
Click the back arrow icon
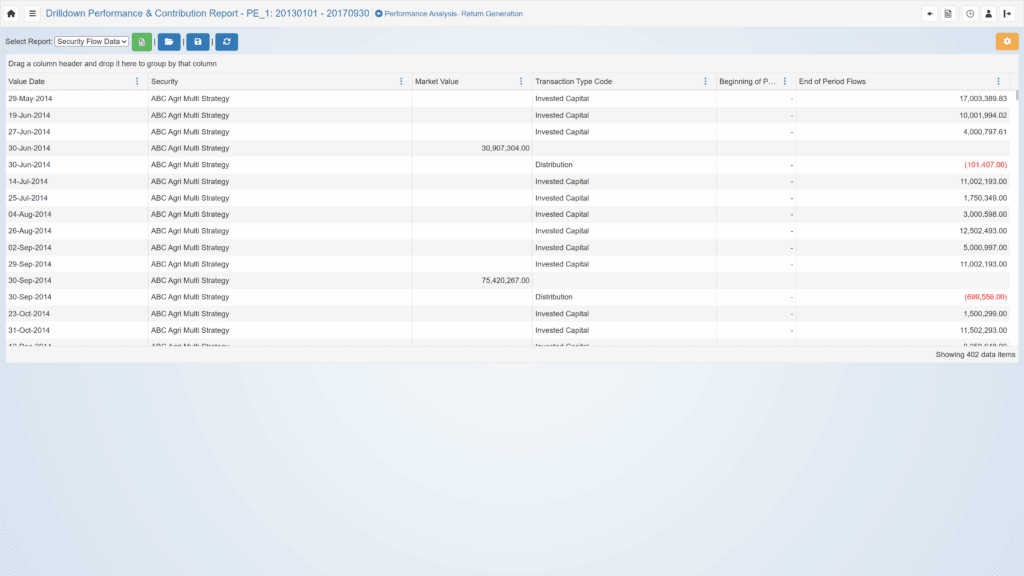[x=930, y=14]
